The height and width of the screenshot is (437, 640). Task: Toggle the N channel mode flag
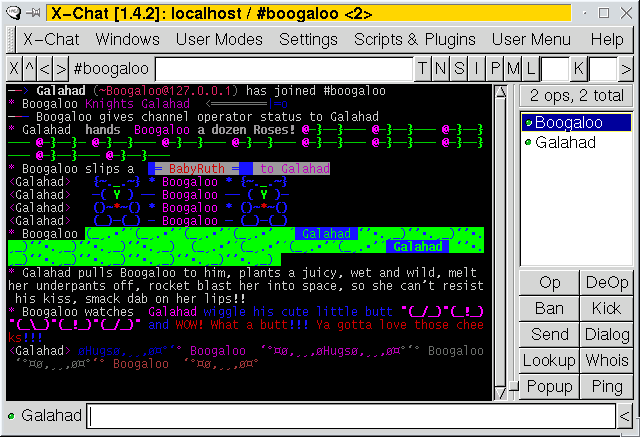pyautogui.click(x=441, y=69)
